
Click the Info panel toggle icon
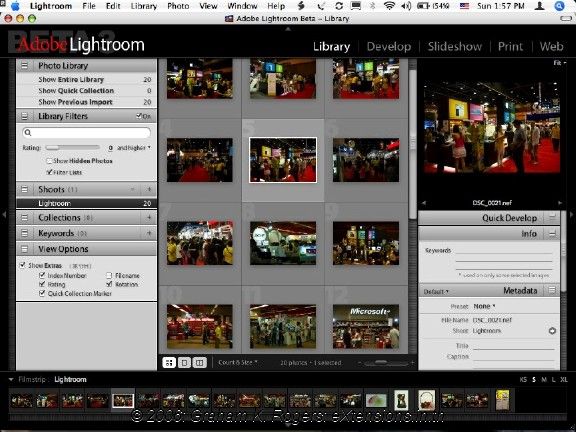click(552, 234)
